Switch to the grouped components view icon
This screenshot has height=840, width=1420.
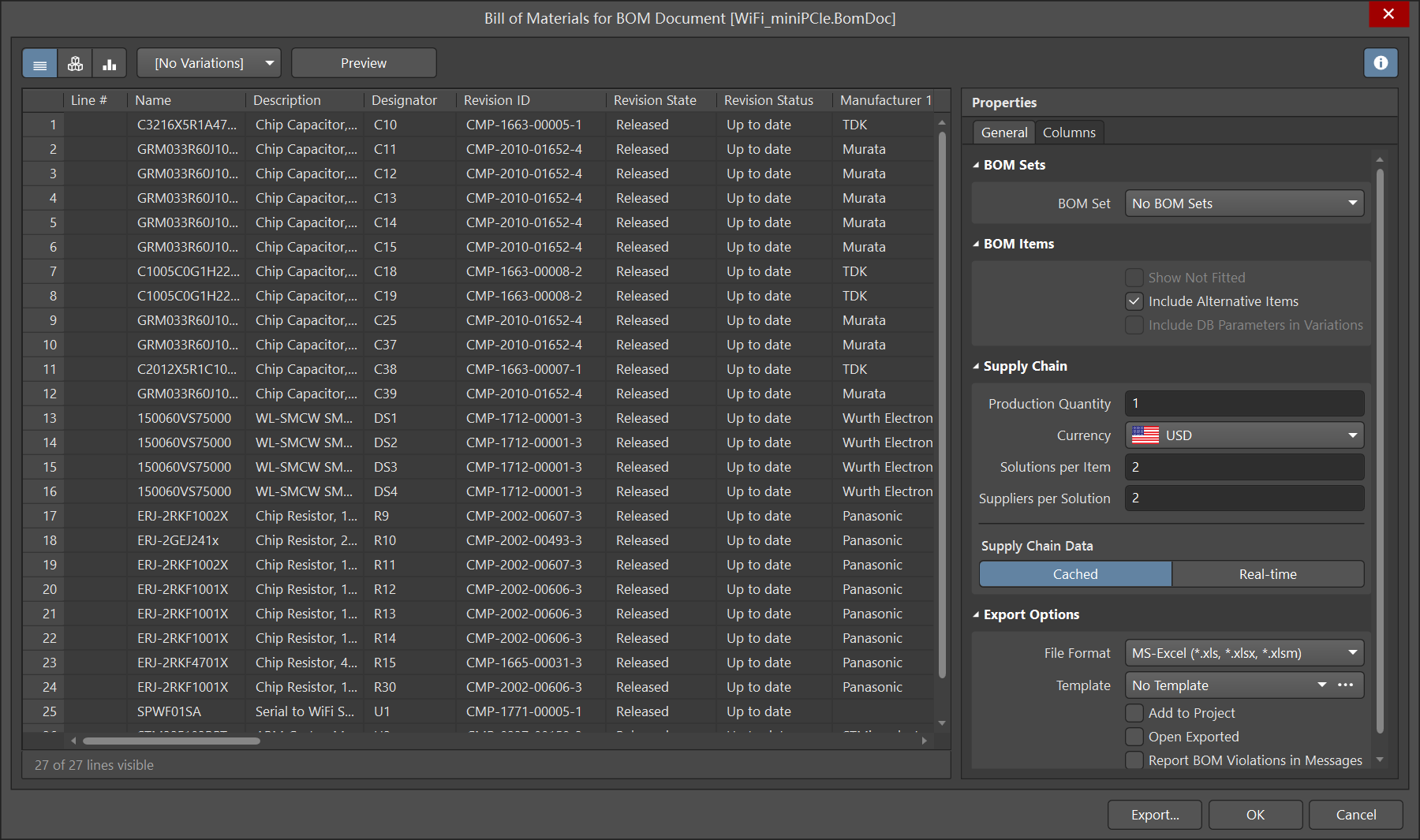75,64
